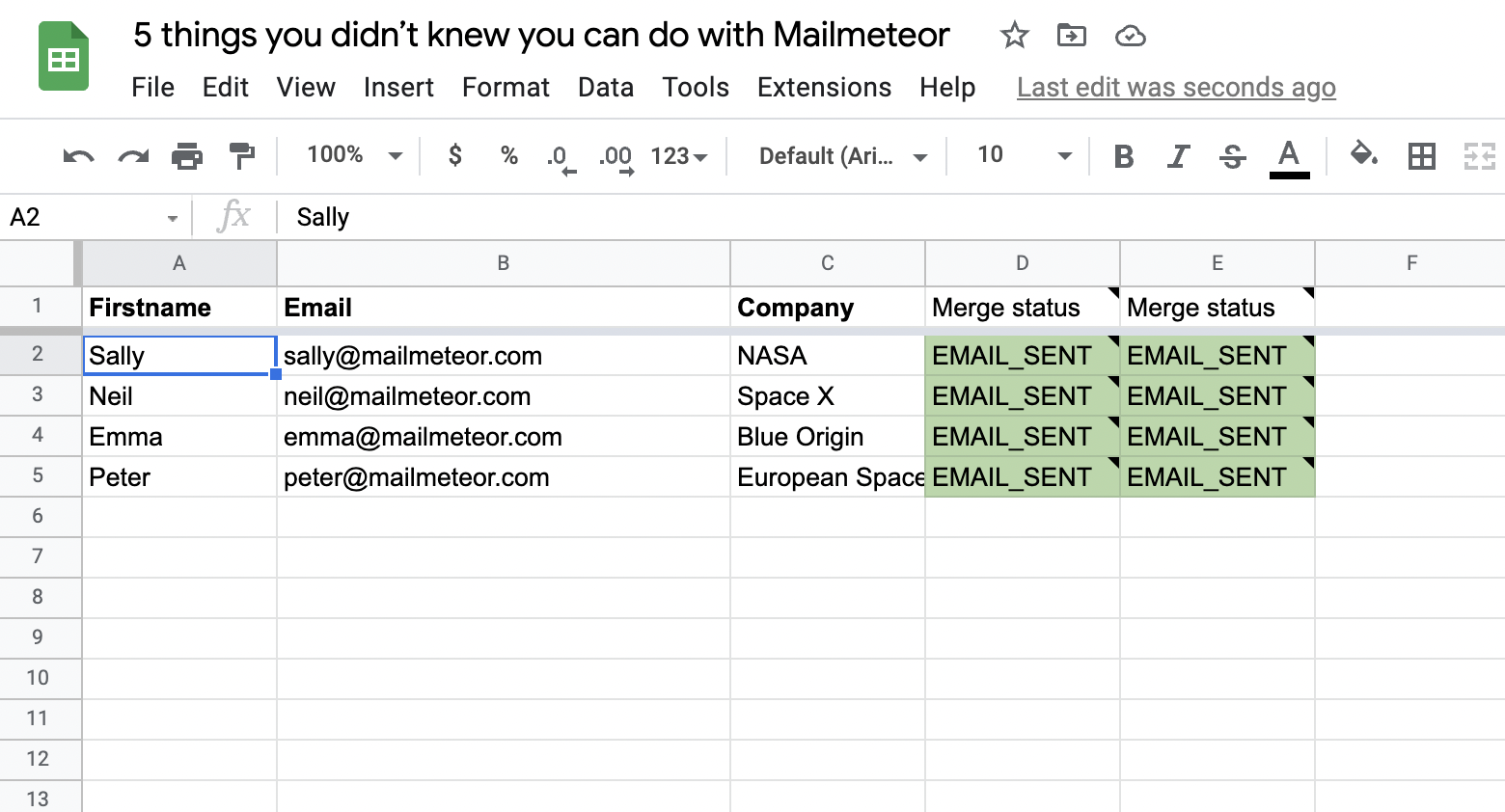Screen dimensions: 1505x812
Task: Select the cell containing Emma
Action: click(x=179, y=437)
